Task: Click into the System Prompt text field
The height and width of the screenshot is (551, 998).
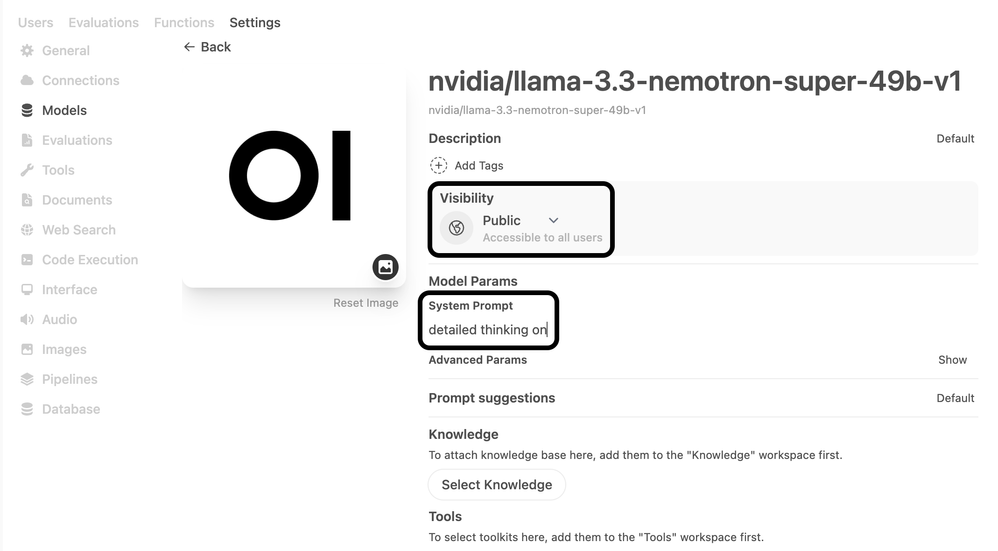Action: 488,330
